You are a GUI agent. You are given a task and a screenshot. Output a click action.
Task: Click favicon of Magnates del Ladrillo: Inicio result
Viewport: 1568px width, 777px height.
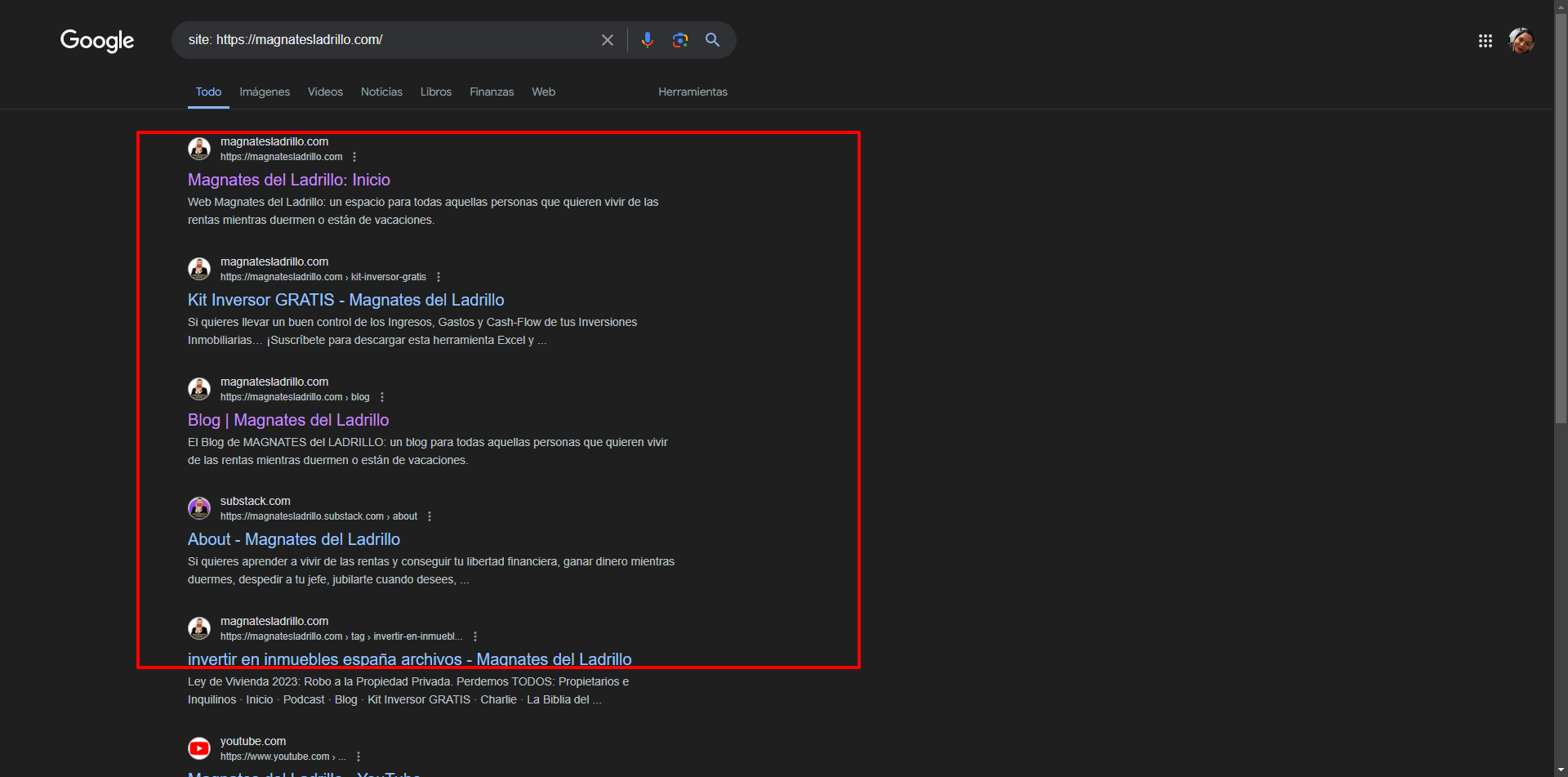tap(199, 149)
